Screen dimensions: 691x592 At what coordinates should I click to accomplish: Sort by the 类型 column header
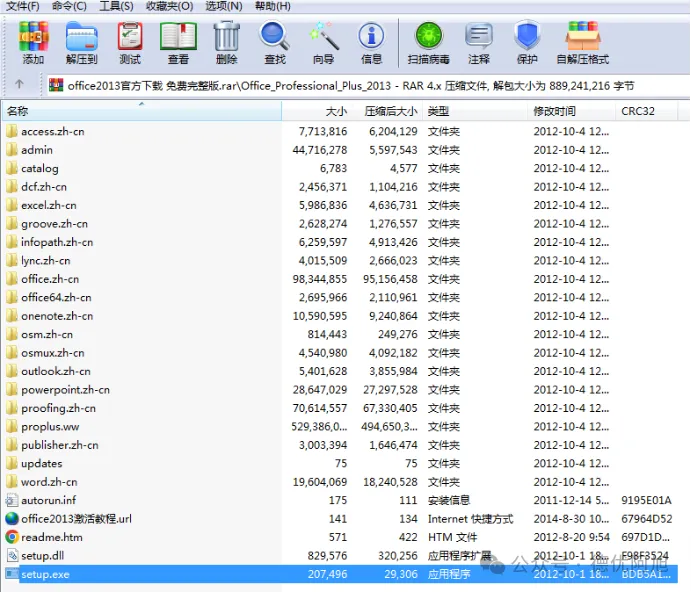click(x=475, y=111)
